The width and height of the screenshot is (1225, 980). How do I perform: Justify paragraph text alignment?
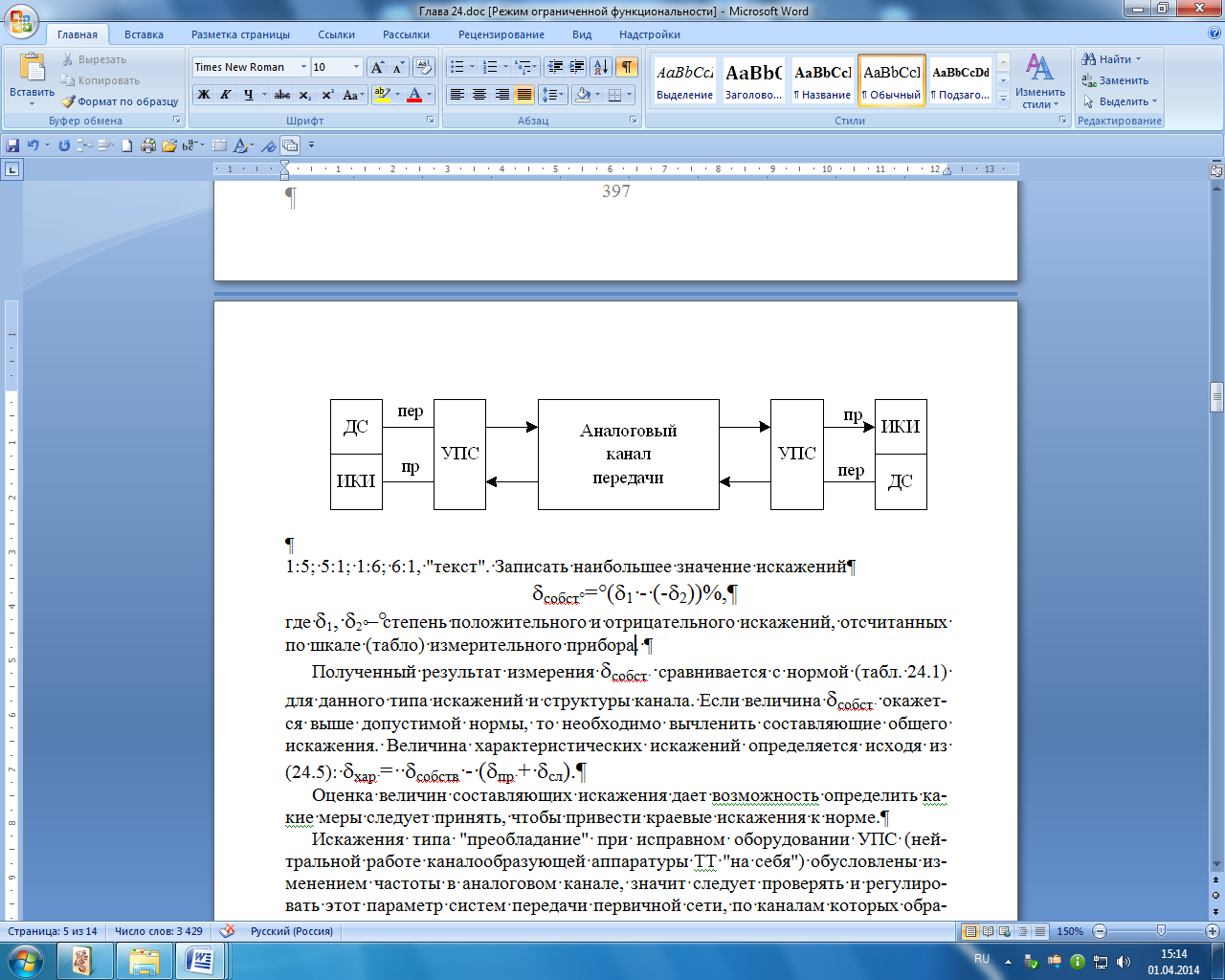click(524, 95)
